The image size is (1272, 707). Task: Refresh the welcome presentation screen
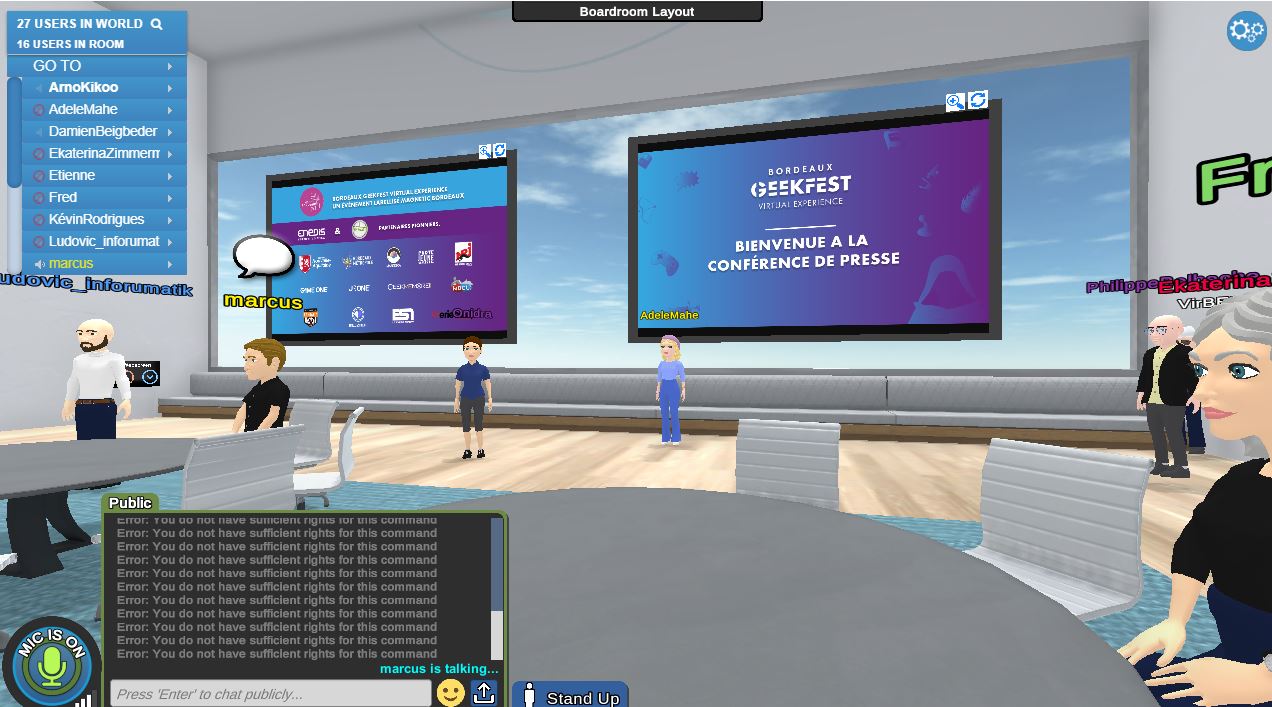coord(978,99)
